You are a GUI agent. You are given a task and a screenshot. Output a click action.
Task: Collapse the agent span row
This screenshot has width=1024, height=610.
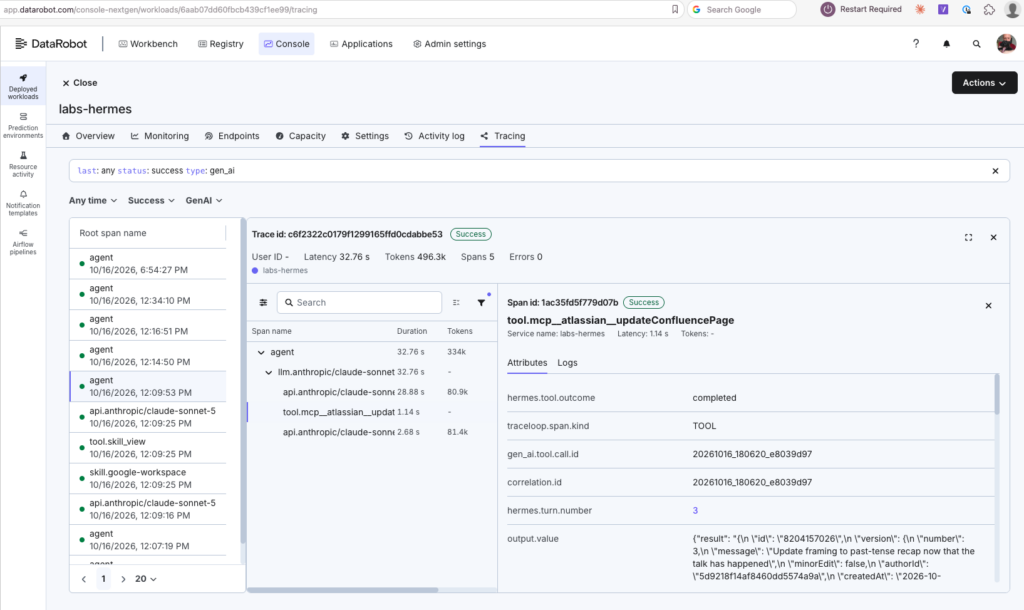pos(261,352)
